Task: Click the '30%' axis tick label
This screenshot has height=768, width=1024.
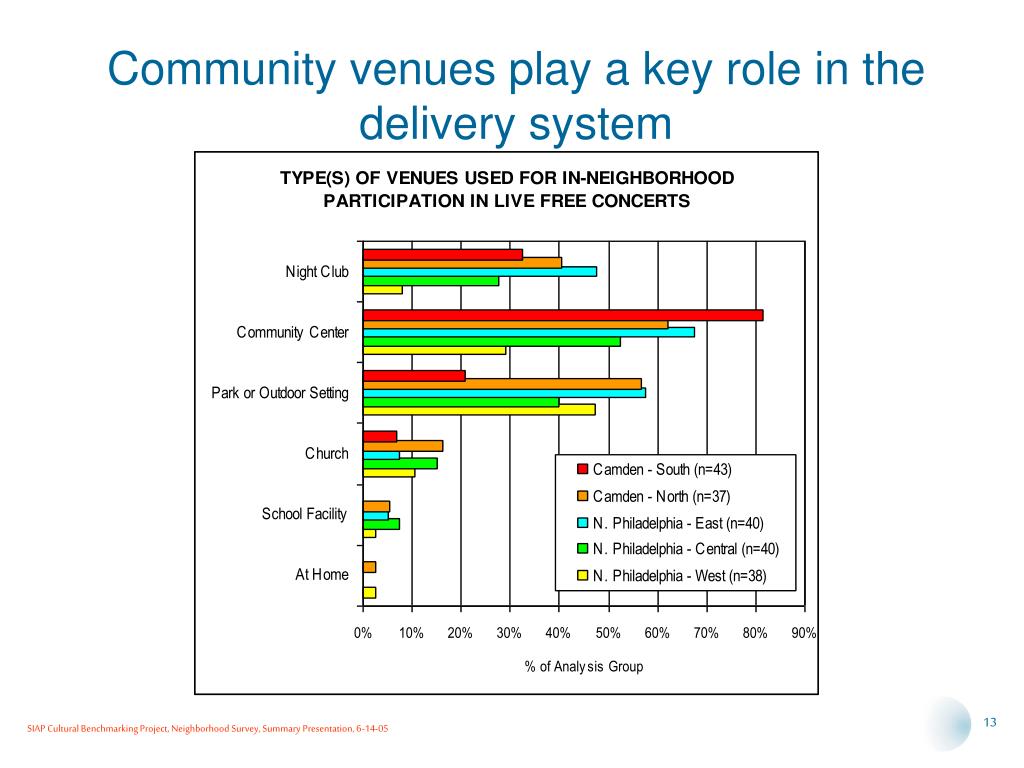Action: click(509, 633)
